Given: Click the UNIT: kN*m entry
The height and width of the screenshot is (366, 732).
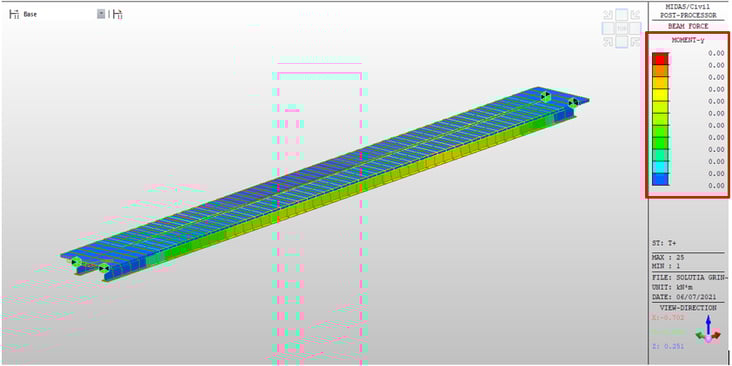Looking at the screenshot, I should tap(672, 287).
